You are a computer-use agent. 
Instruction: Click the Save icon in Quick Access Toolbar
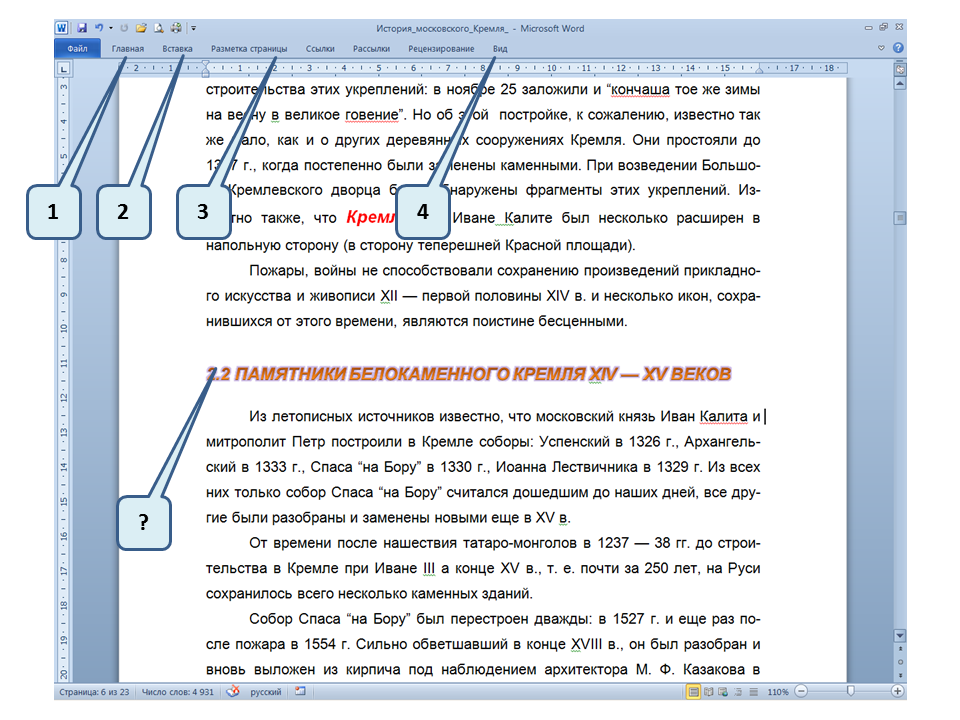[x=82, y=29]
